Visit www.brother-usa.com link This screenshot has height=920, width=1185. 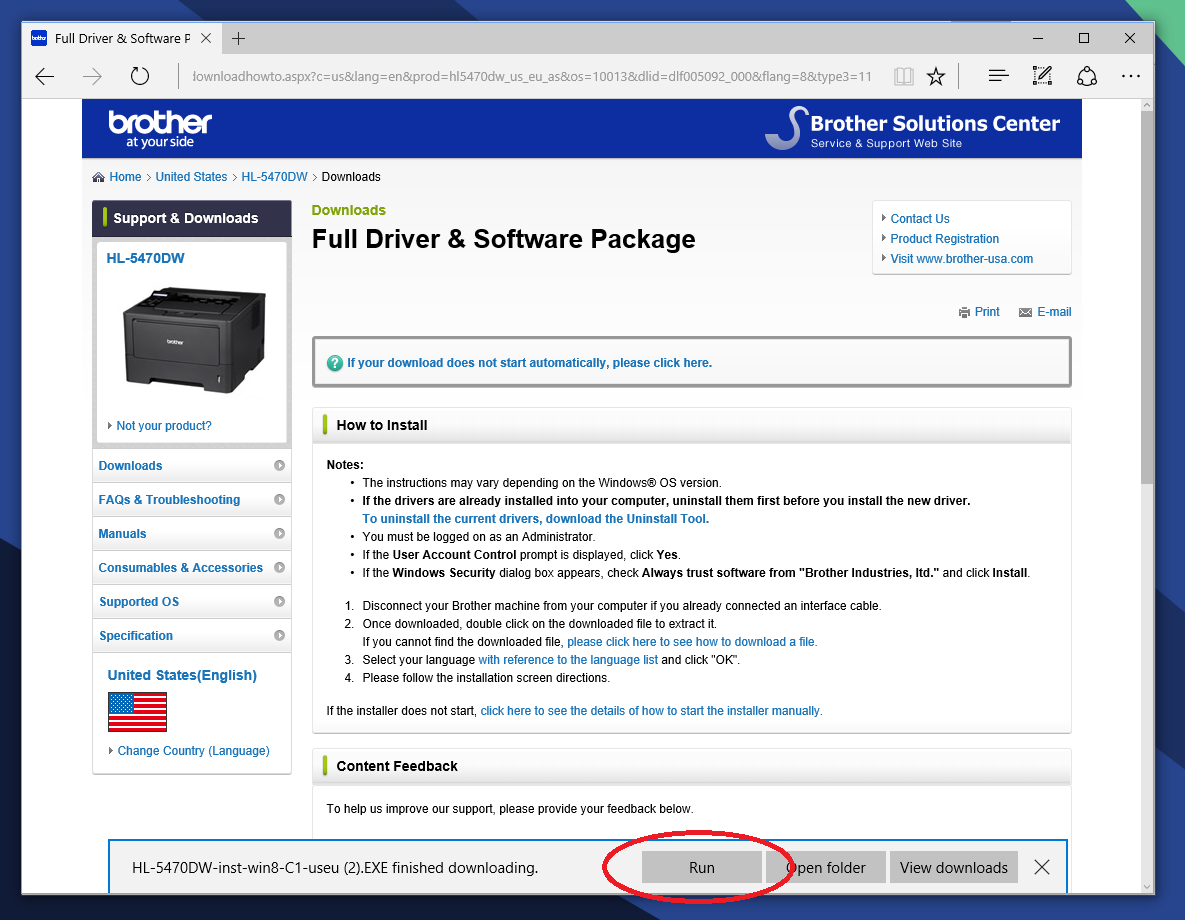click(x=961, y=259)
